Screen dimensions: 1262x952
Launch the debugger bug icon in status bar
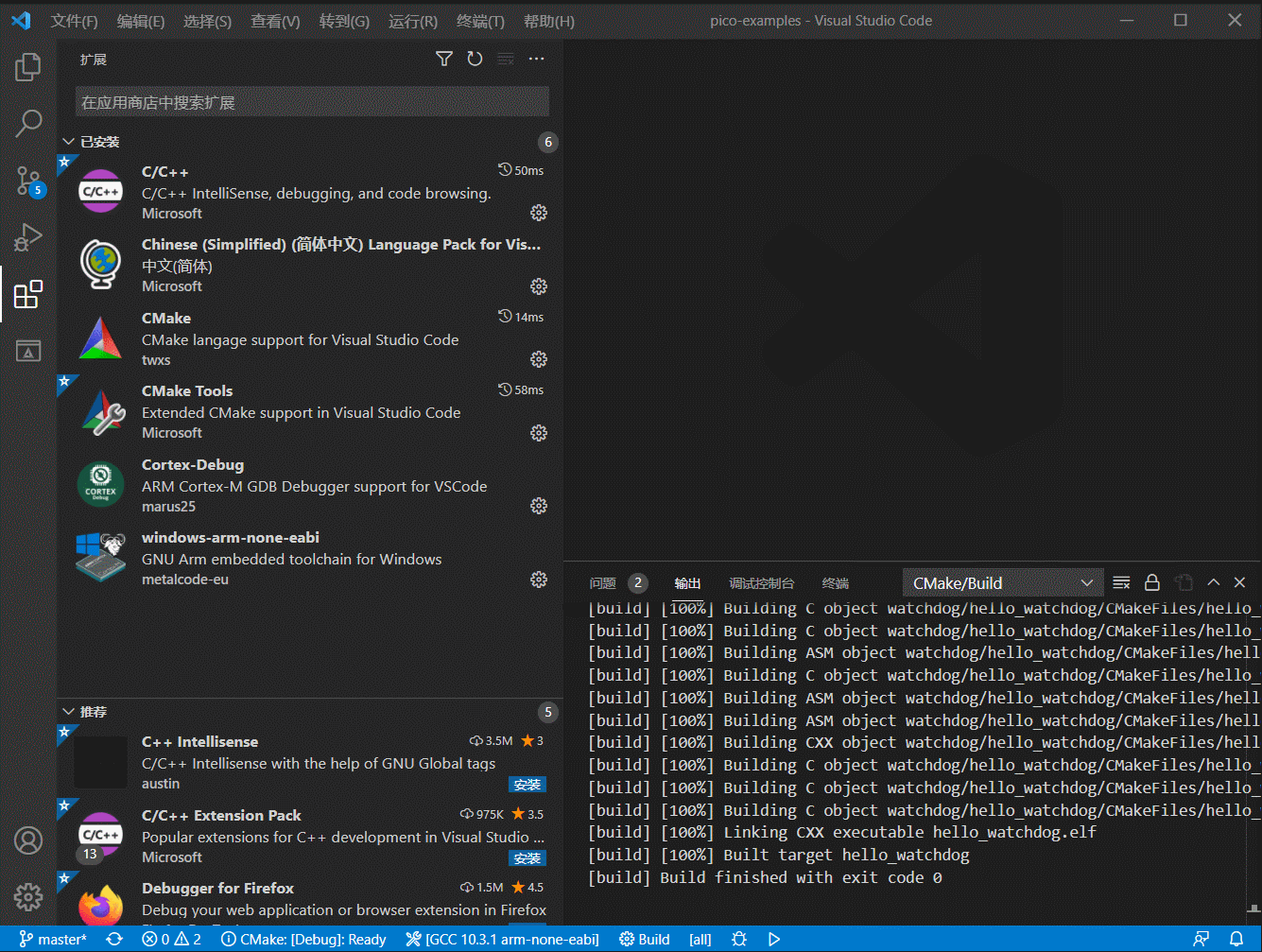point(739,939)
